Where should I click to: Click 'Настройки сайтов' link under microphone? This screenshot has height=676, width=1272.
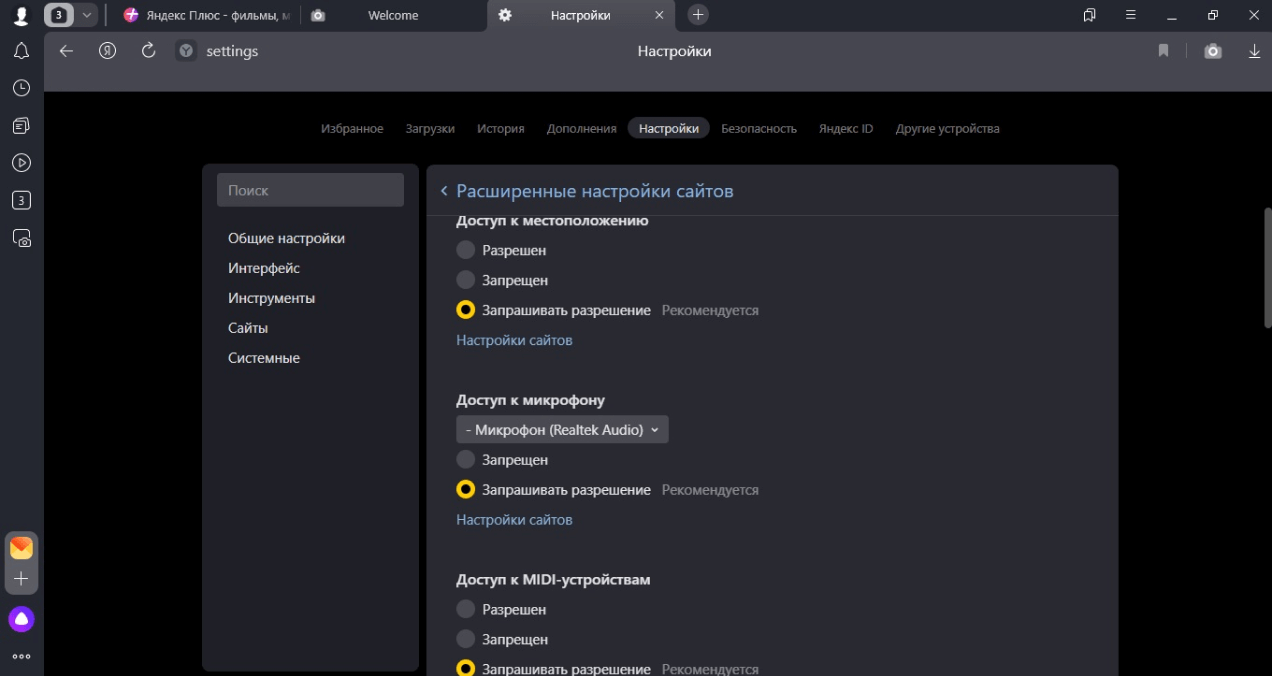coord(514,520)
